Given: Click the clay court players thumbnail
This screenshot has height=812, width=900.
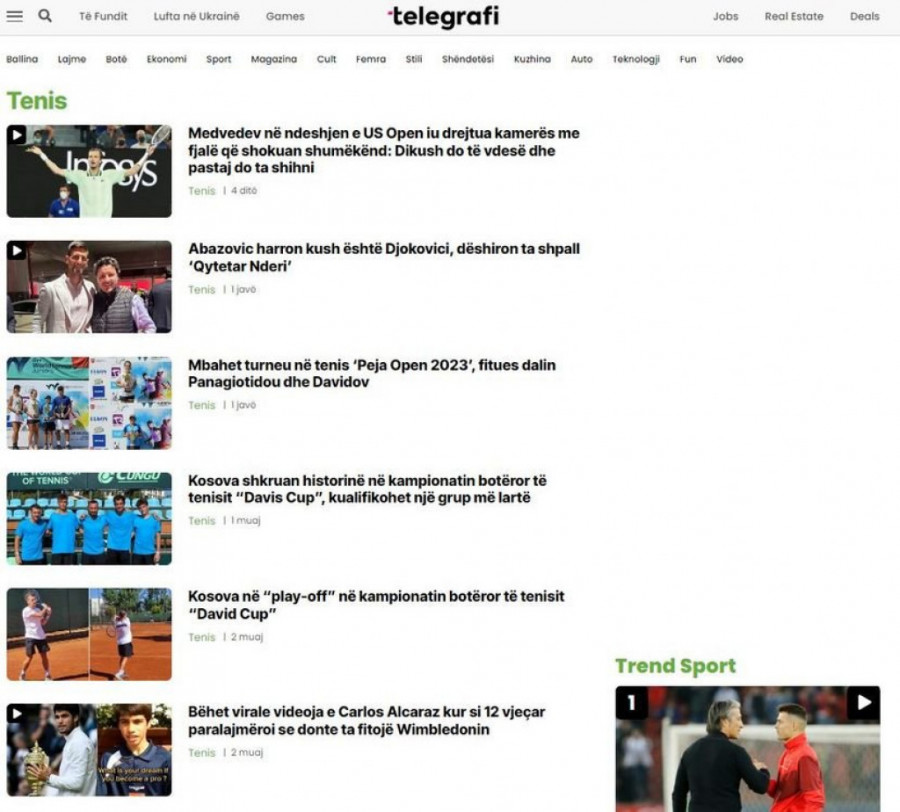Looking at the screenshot, I should (89, 634).
